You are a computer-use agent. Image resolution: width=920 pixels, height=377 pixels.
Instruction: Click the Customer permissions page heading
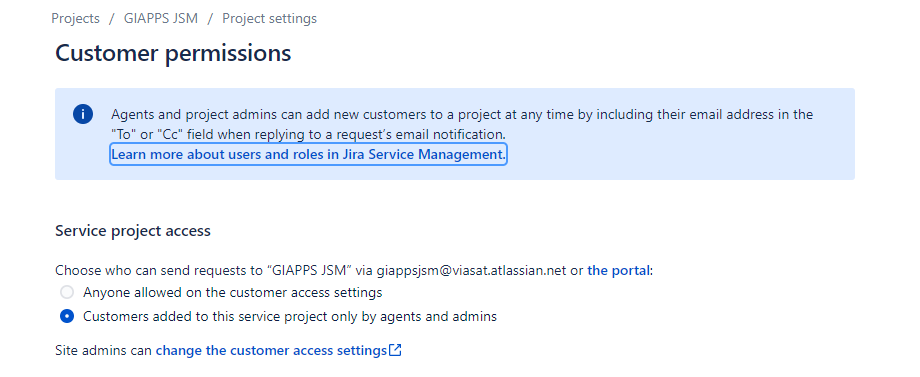pyautogui.click(x=173, y=53)
